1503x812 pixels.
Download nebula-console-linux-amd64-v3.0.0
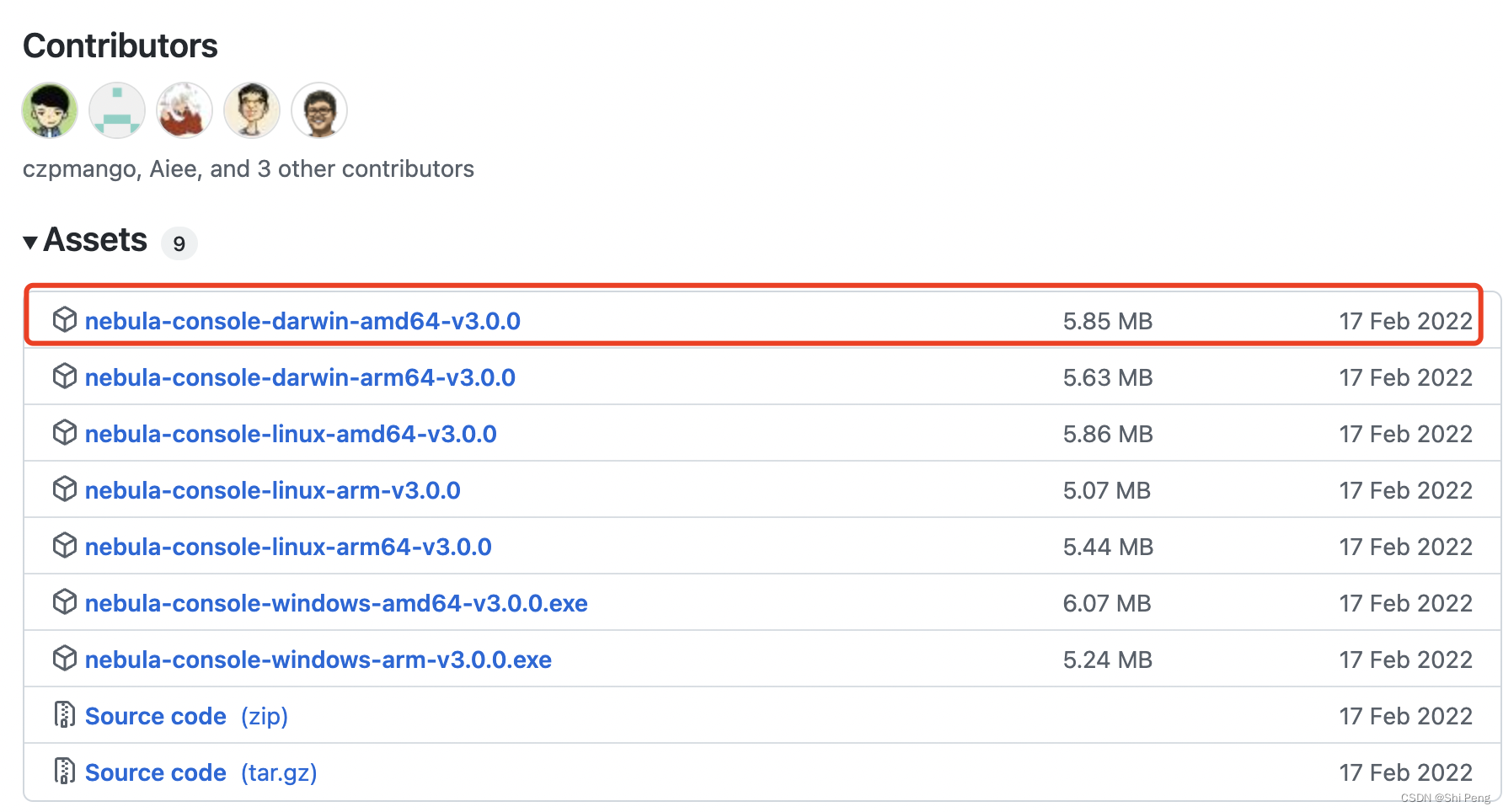(291, 434)
